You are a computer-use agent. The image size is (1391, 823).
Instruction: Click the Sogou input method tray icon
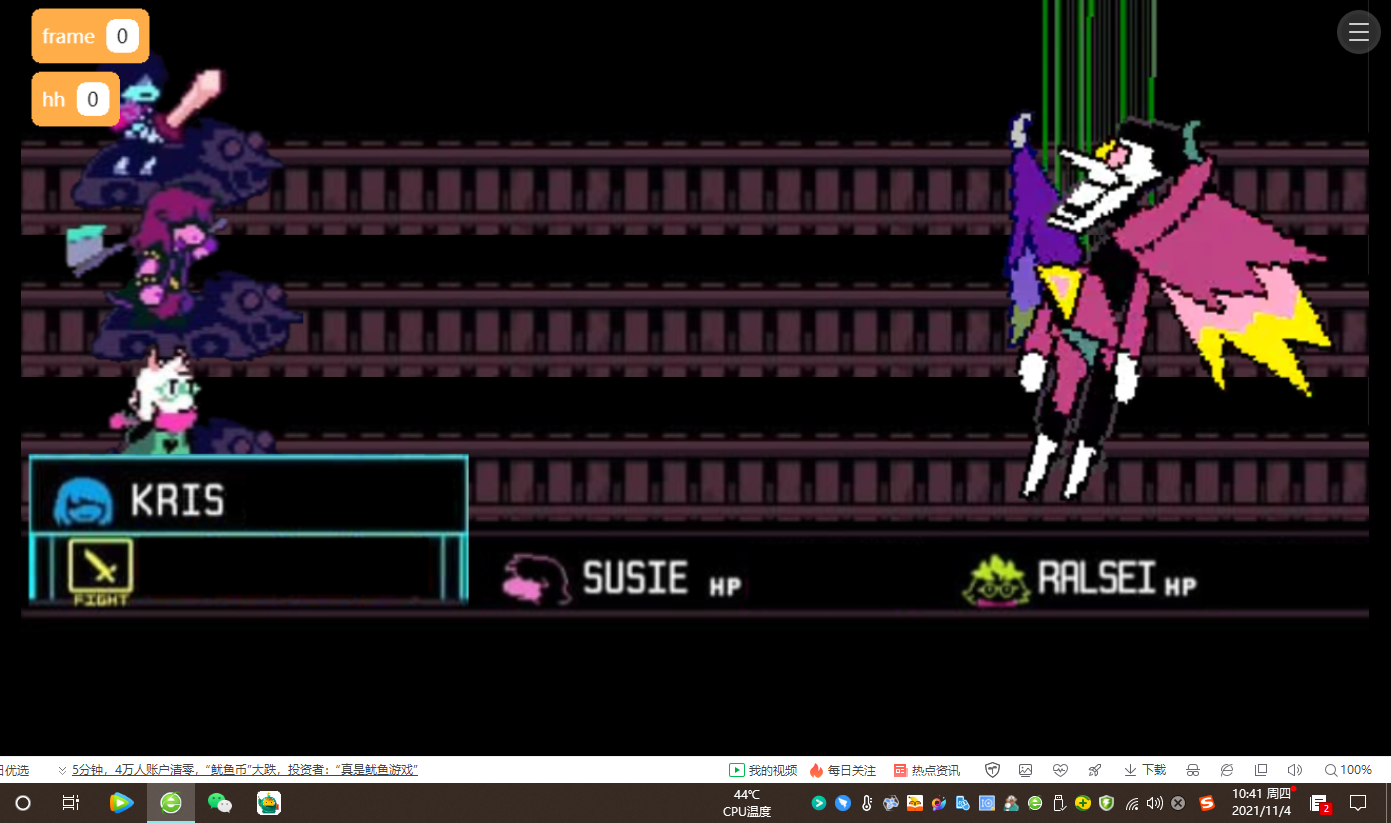pyautogui.click(x=1207, y=803)
